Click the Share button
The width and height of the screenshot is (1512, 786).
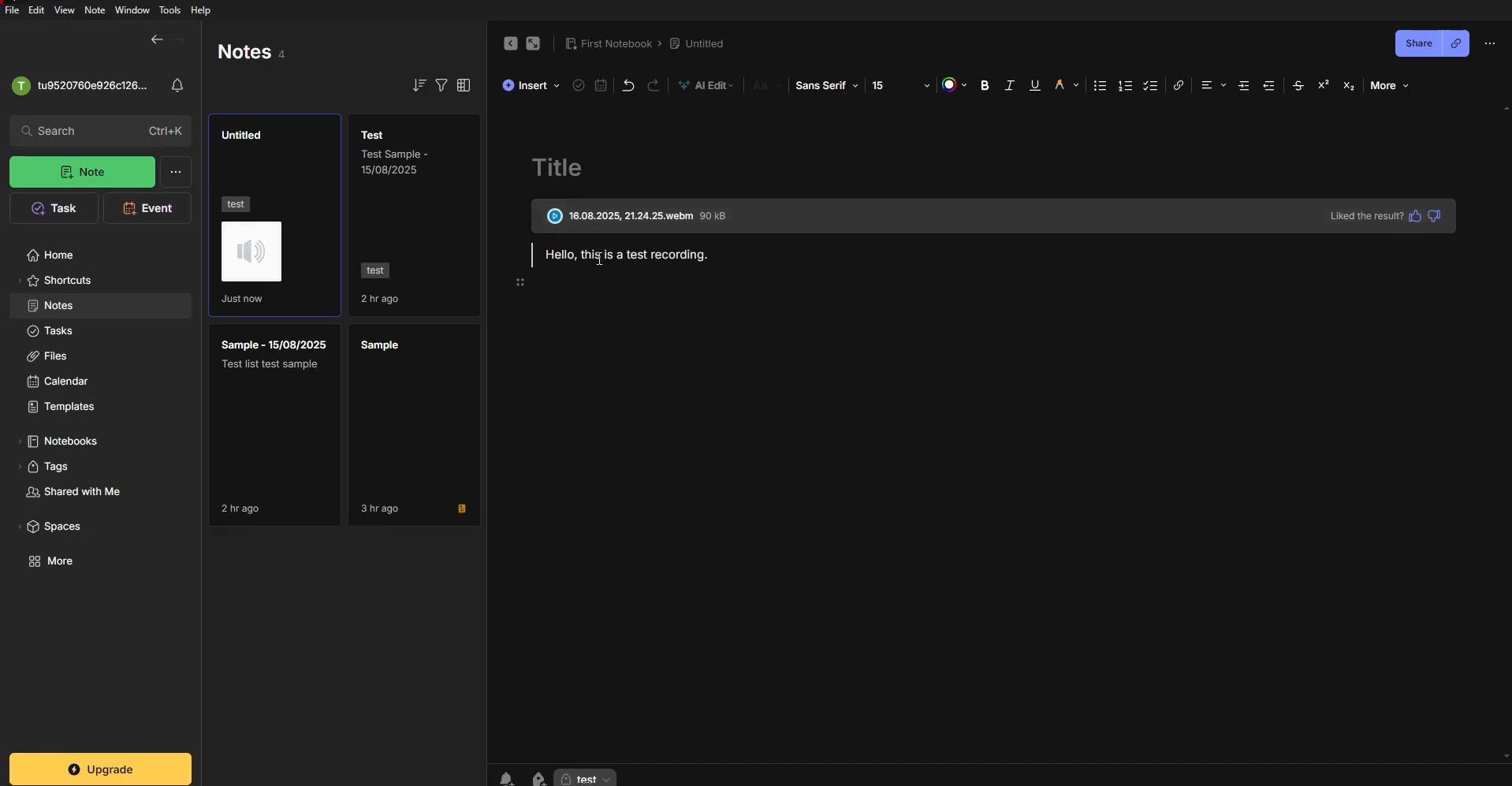coord(1419,44)
